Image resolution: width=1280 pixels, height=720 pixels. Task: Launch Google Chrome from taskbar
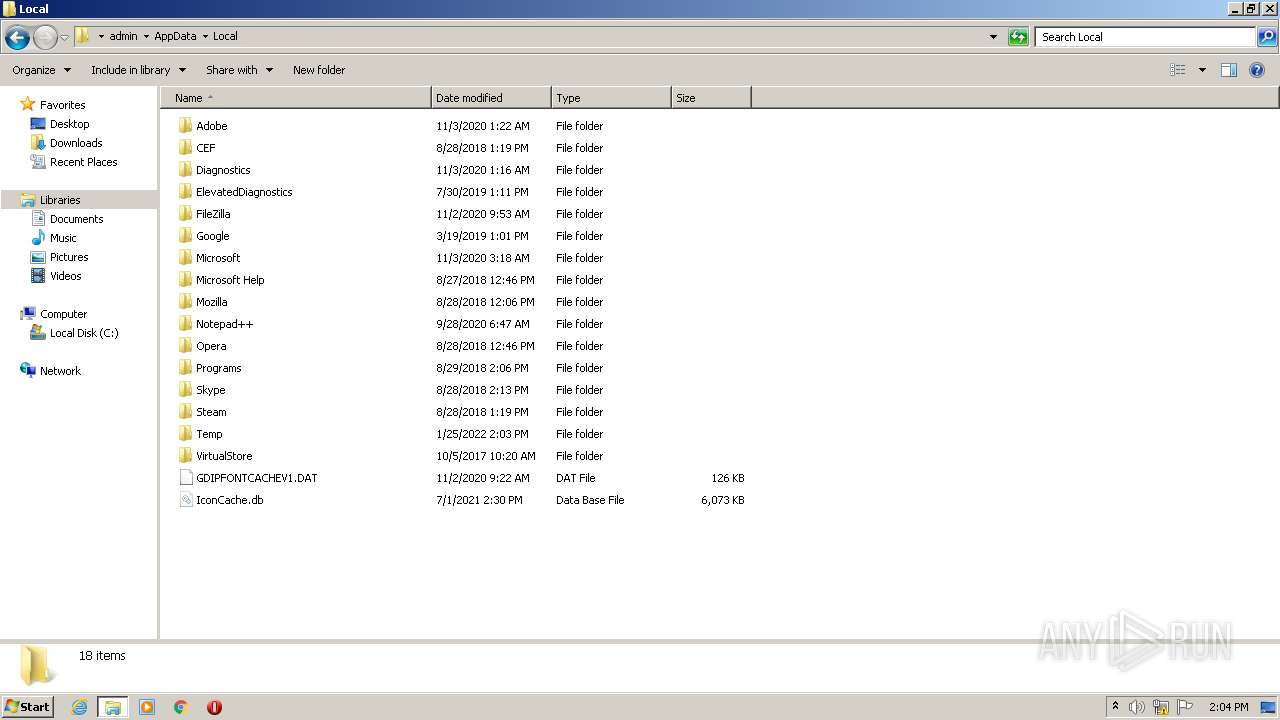click(181, 707)
